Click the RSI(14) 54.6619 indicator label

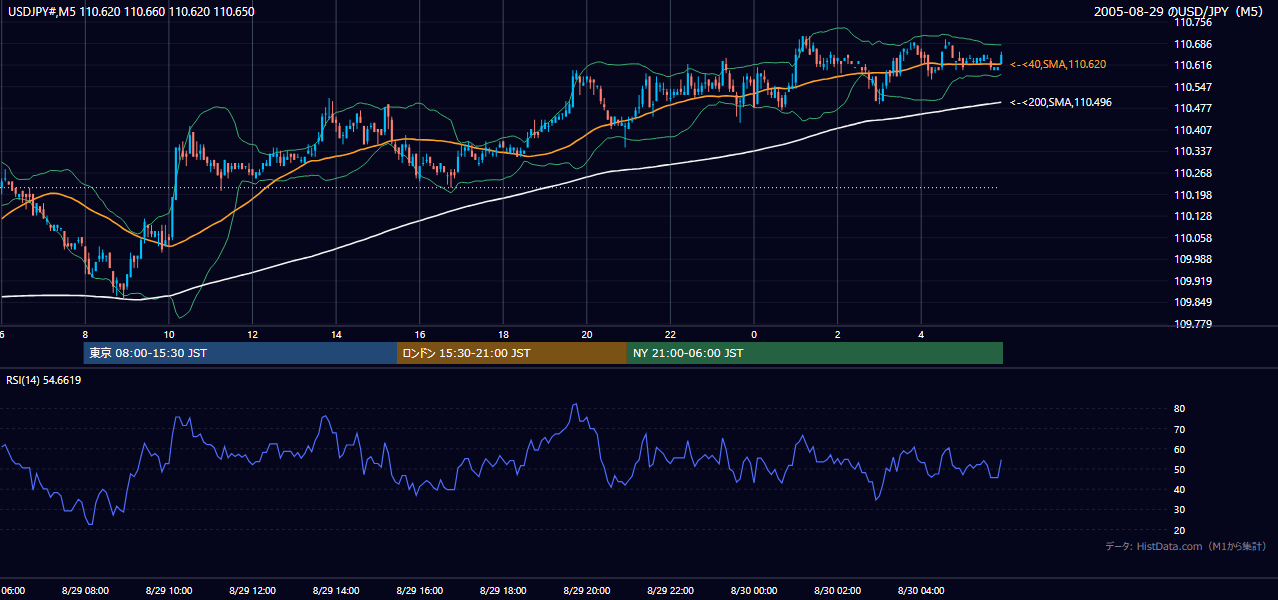pyautogui.click(x=44, y=380)
